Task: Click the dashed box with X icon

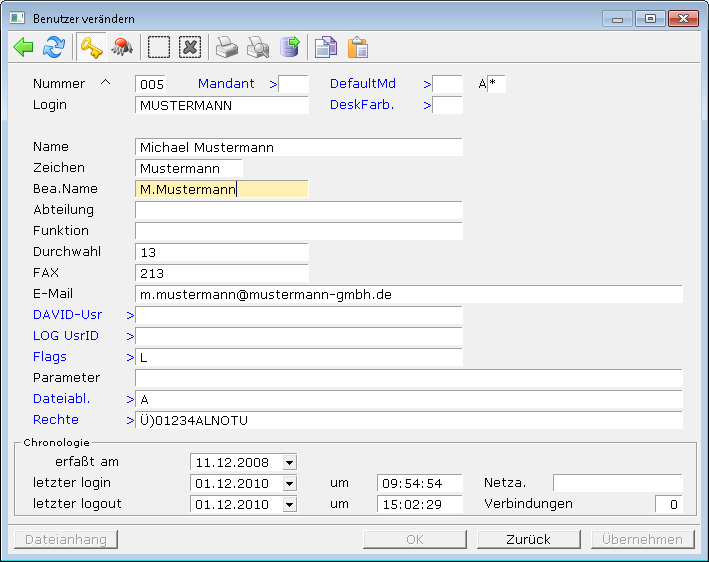Action: pyautogui.click(x=190, y=47)
